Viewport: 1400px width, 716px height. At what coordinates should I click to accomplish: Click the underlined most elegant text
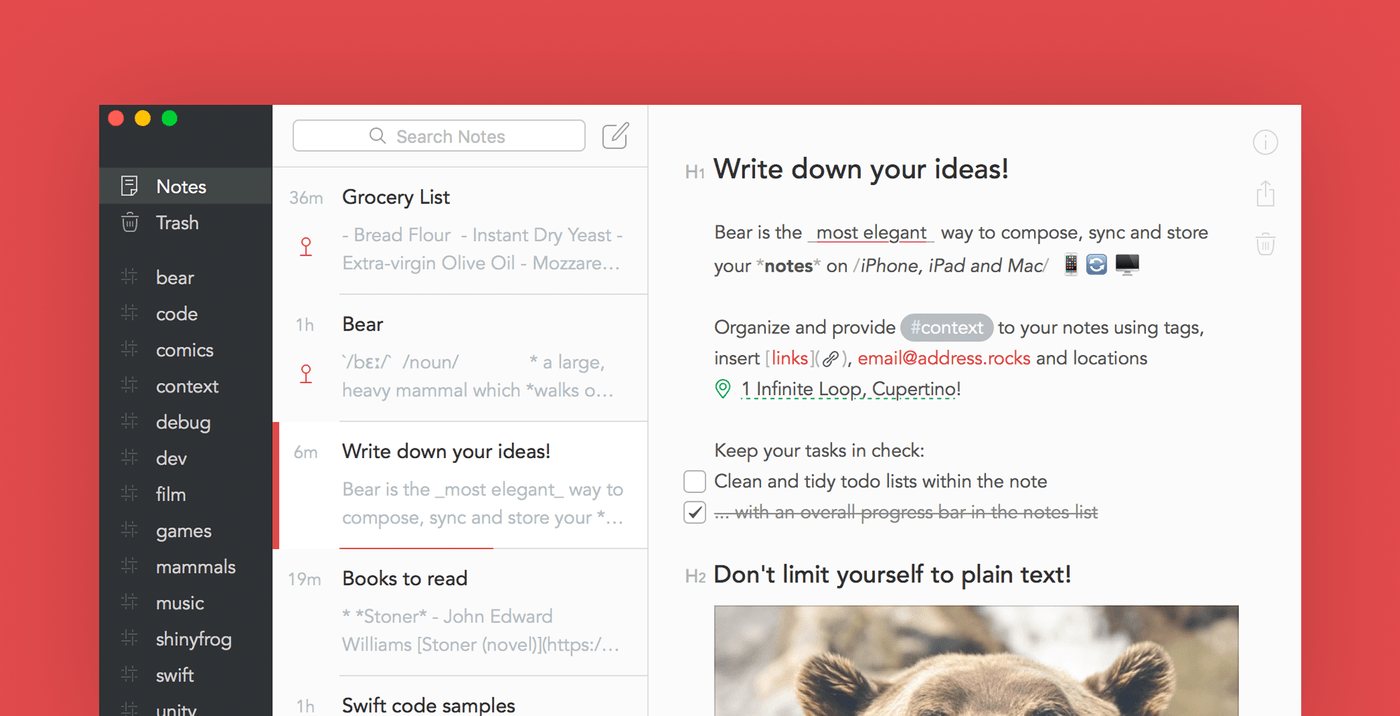point(871,233)
